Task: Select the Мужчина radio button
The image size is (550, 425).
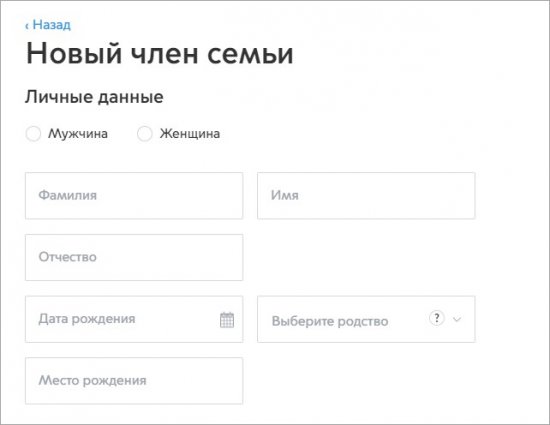Action: point(33,134)
